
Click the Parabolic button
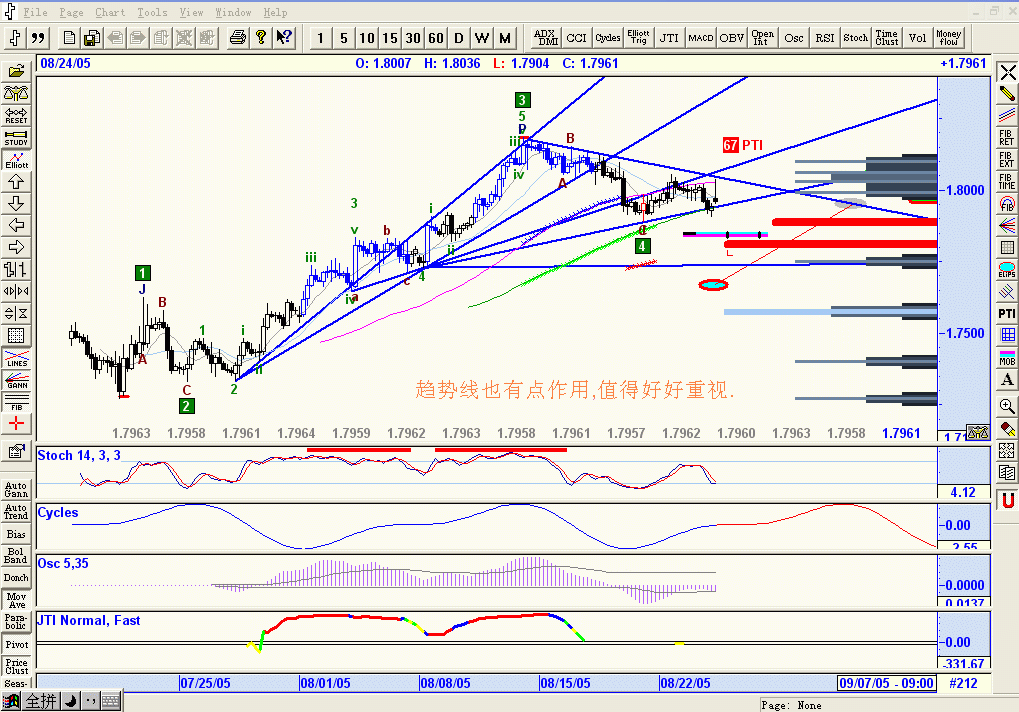coord(16,622)
